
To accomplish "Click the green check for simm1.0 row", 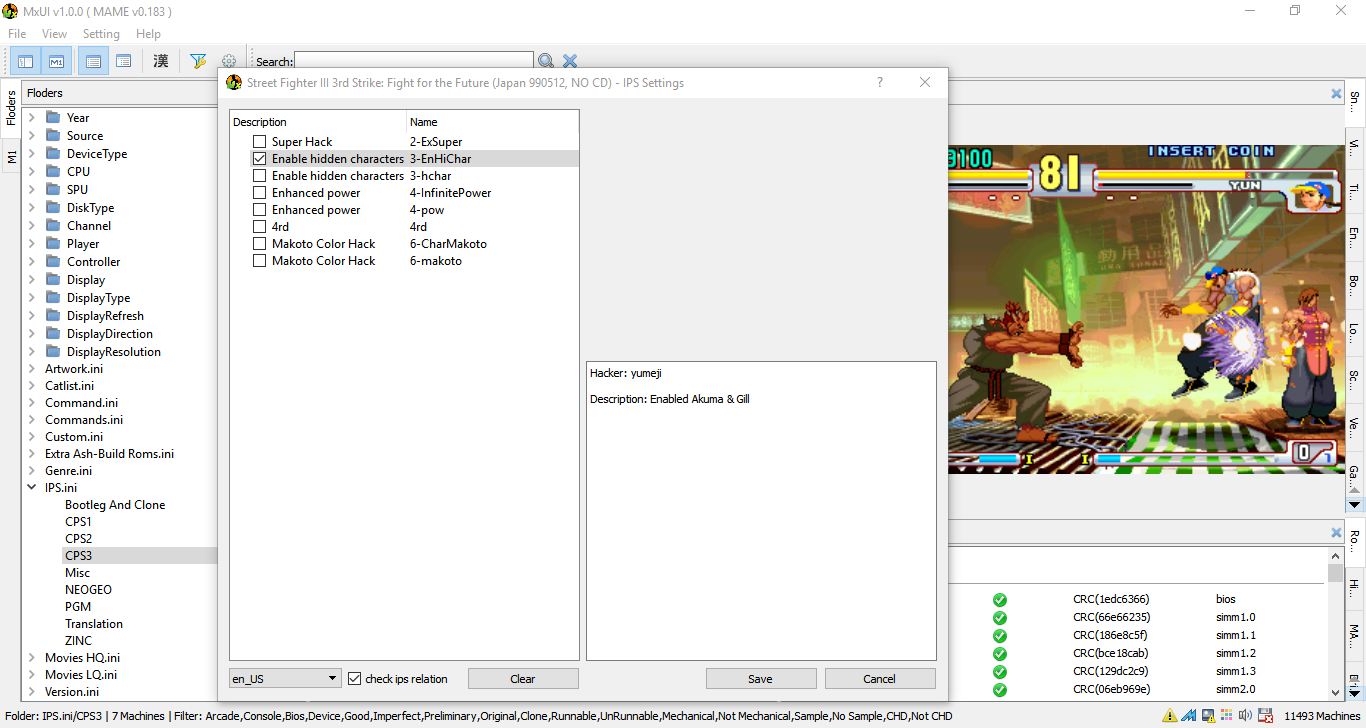I will (1000, 618).
